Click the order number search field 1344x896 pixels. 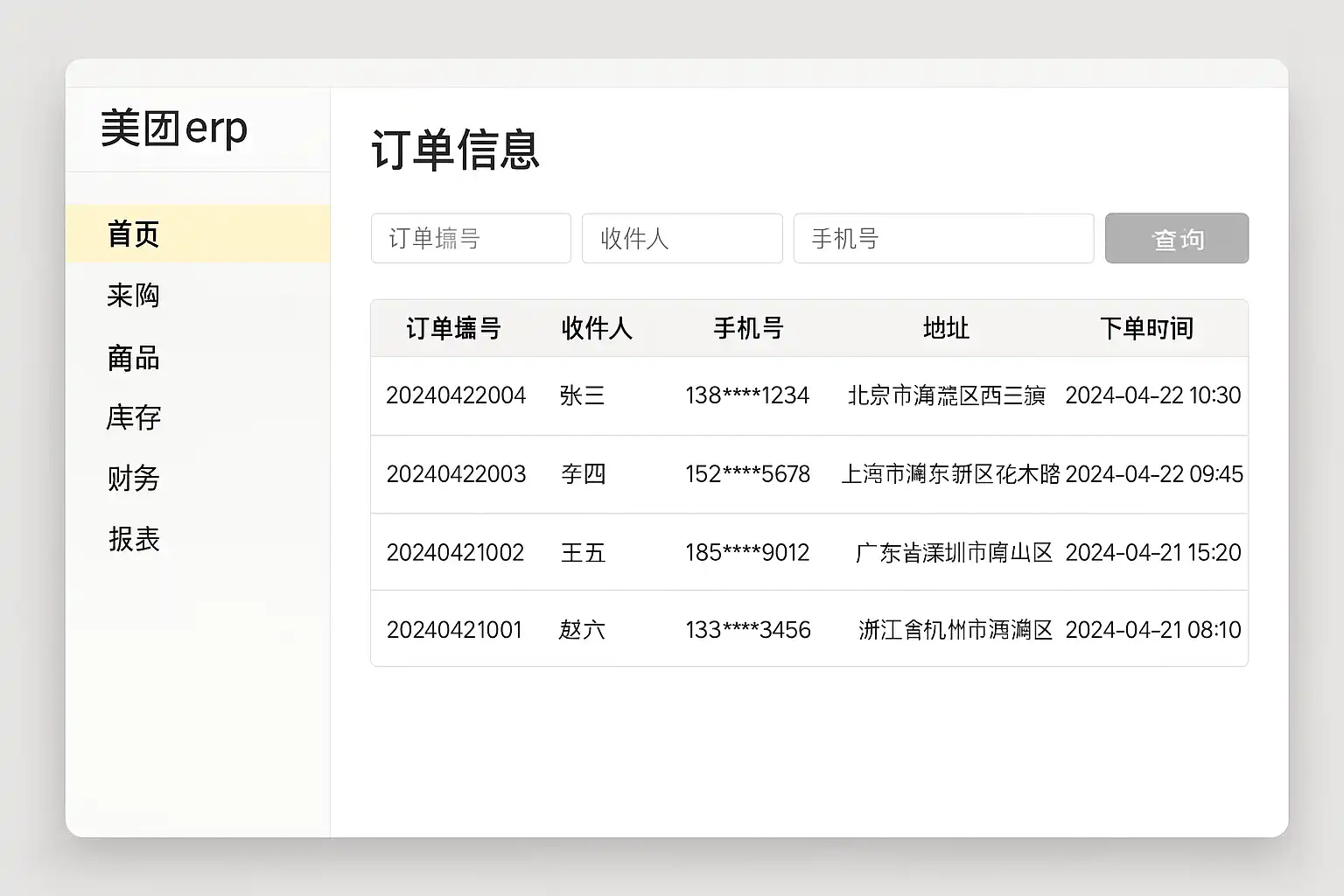point(471,238)
